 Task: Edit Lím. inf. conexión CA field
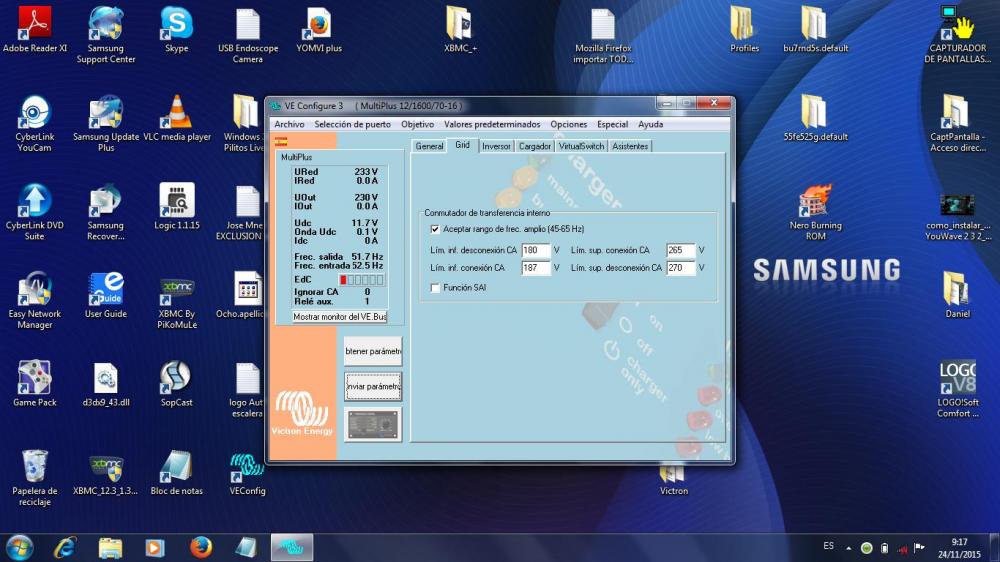[536, 268]
